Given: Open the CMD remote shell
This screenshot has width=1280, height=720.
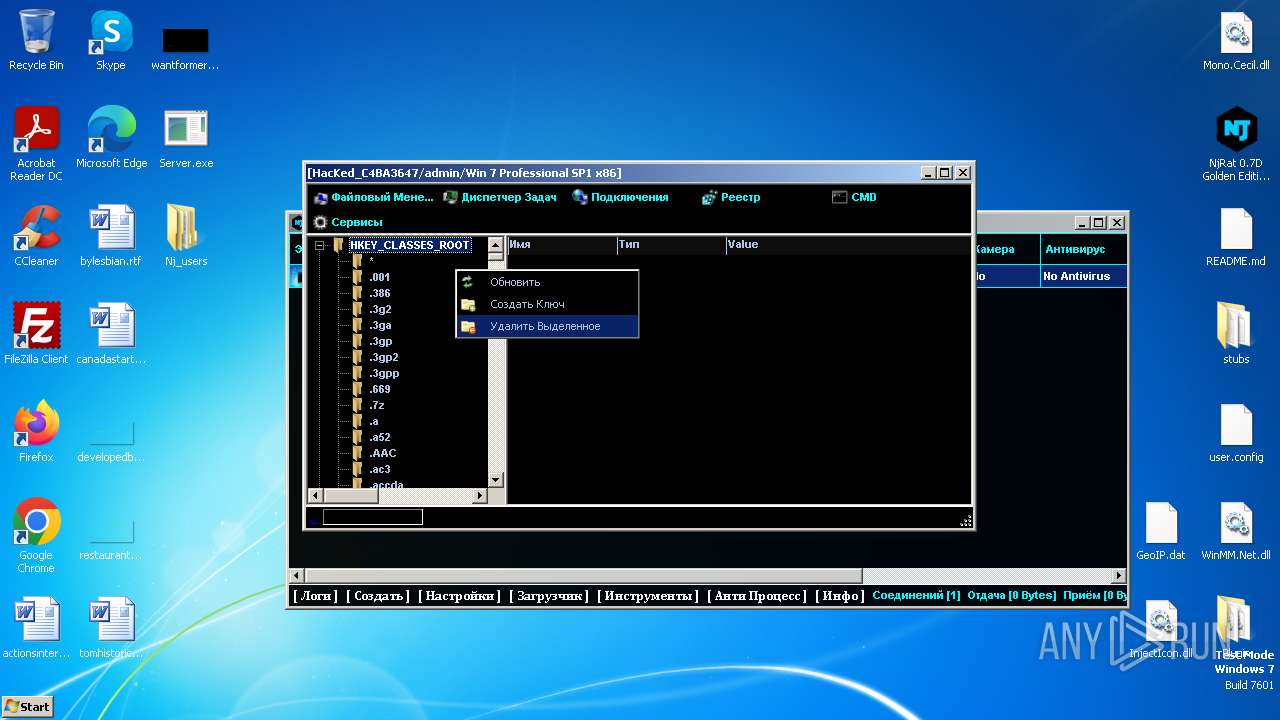Looking at the screenshot, I should point(854,197).
